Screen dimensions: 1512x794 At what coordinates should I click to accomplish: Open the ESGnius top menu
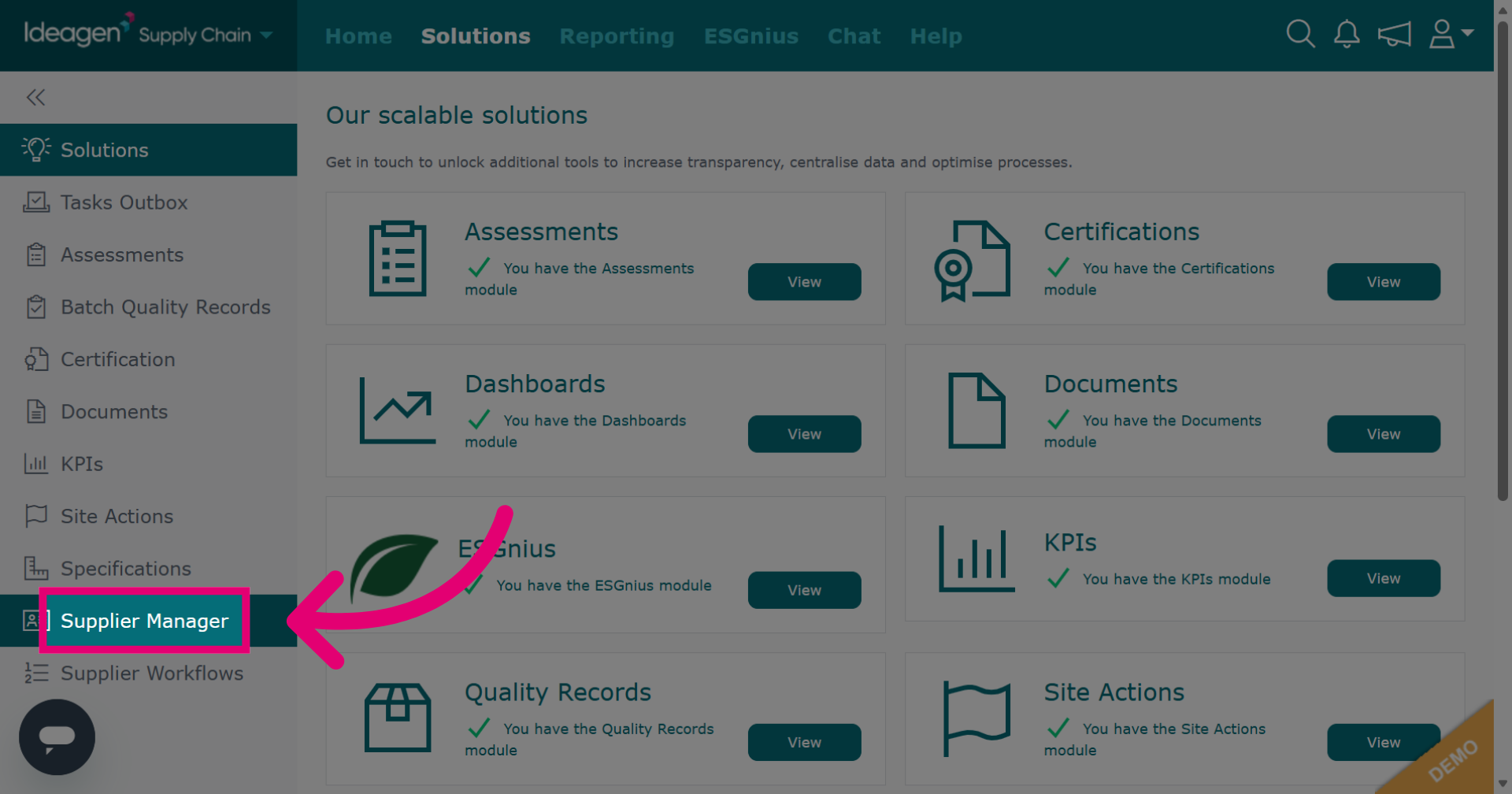[751, 36]
